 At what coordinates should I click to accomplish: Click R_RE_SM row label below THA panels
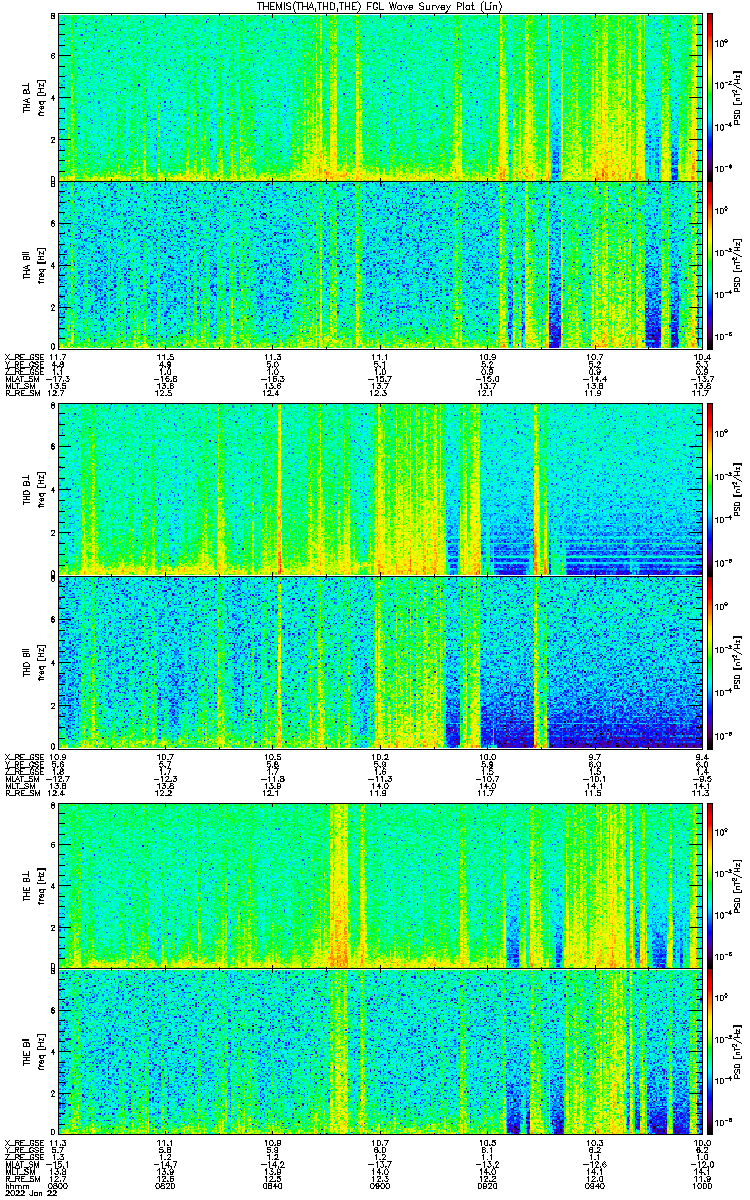[21, 394]
